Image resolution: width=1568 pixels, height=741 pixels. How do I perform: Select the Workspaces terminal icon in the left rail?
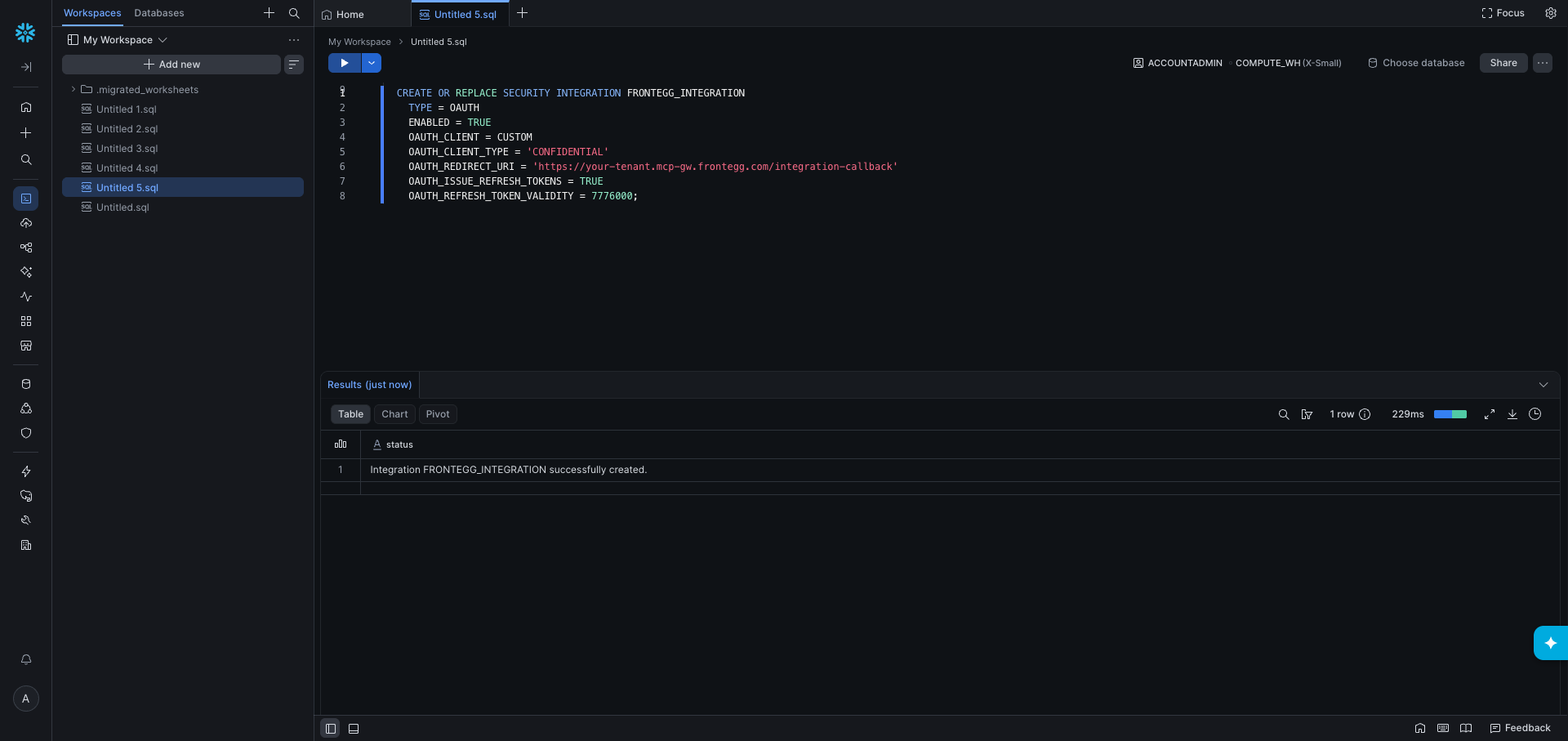26,199
